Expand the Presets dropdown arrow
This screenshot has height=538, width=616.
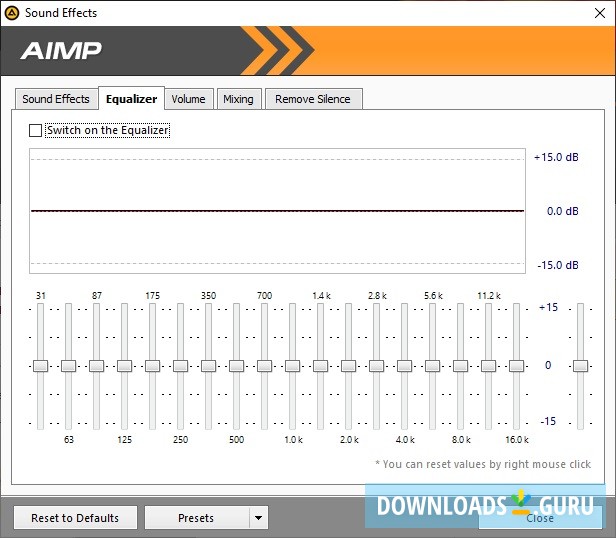point(258,518)
